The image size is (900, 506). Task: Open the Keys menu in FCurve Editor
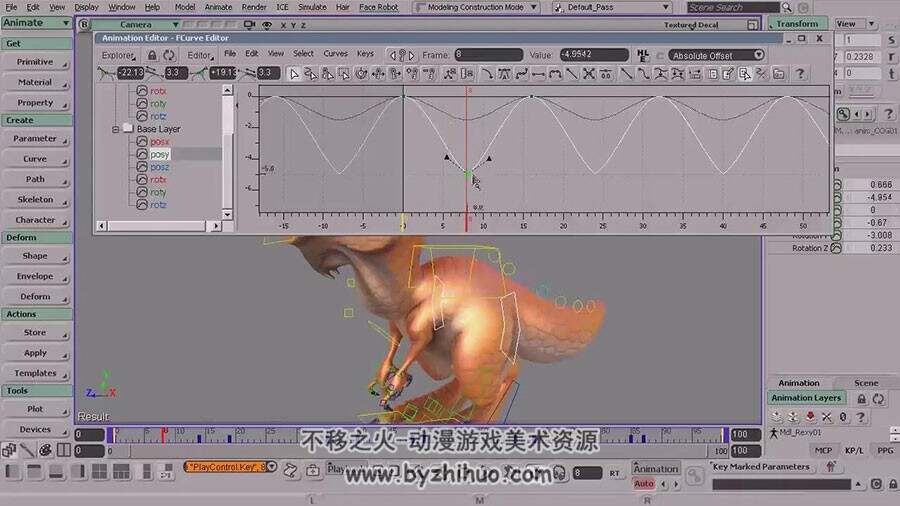click(x=365, y=53)
